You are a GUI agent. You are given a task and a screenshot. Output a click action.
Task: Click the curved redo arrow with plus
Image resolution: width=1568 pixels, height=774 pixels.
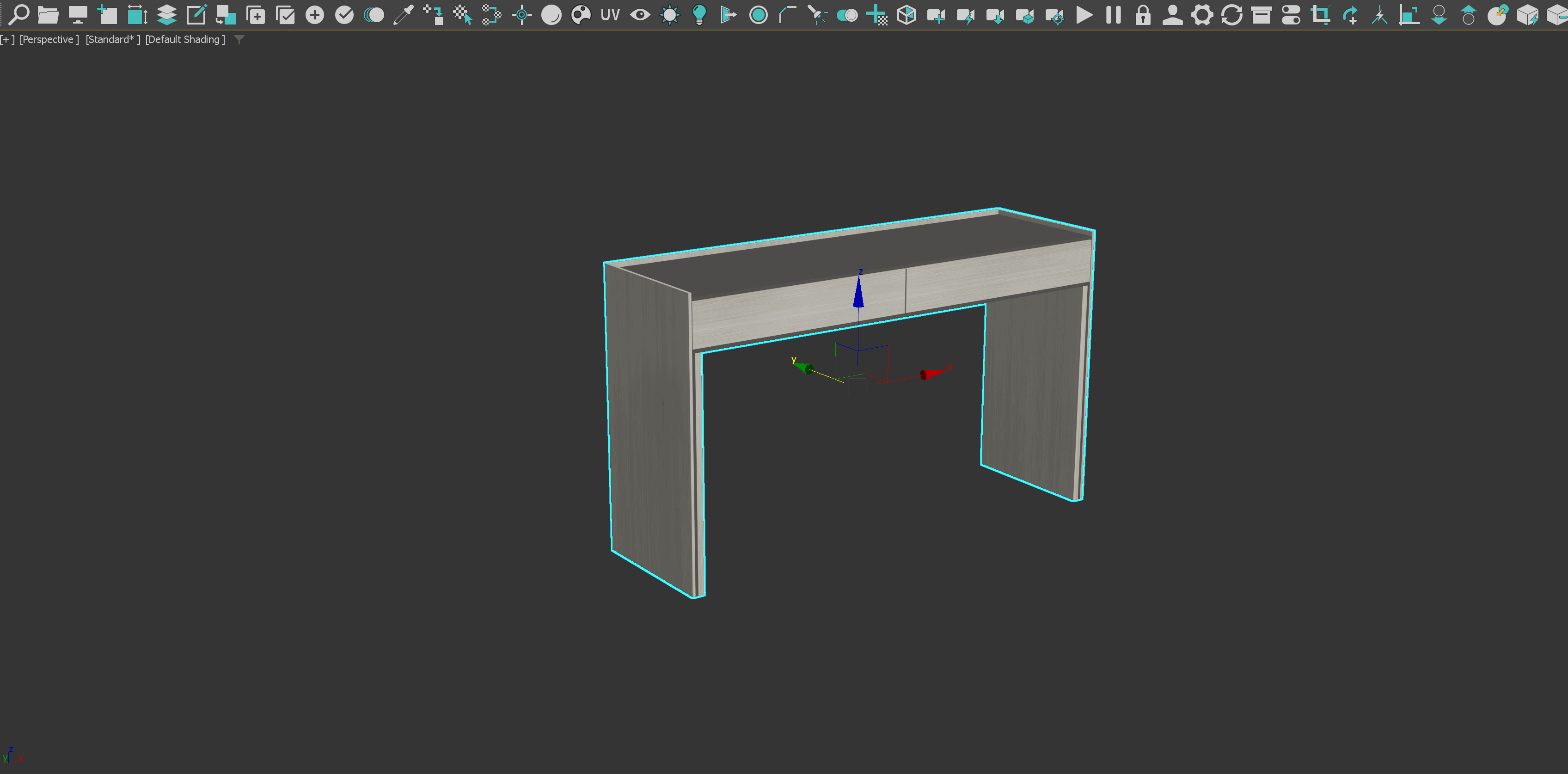pyautogui.click(x=1350, y=15)
